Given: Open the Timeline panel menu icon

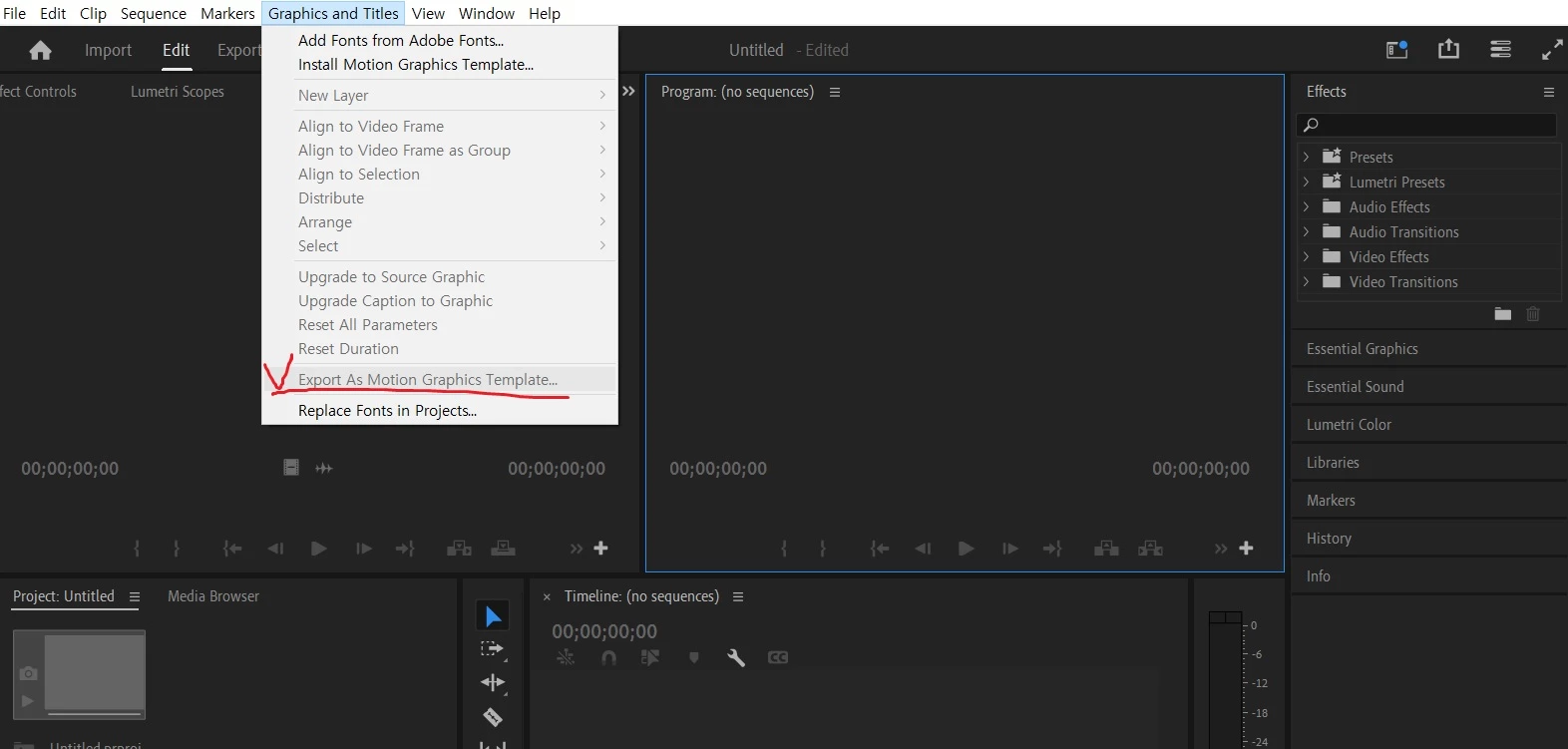Looking at the screenshot, I should (x=738, y=596).
